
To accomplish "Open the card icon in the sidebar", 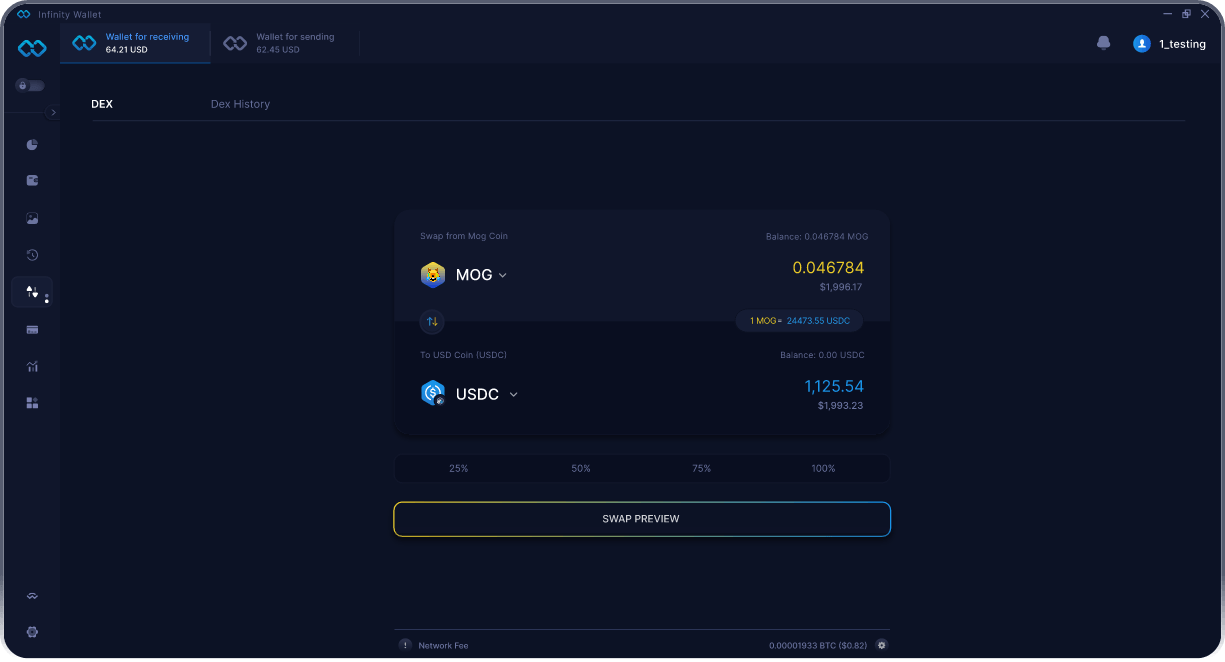I will pos(32,329).
